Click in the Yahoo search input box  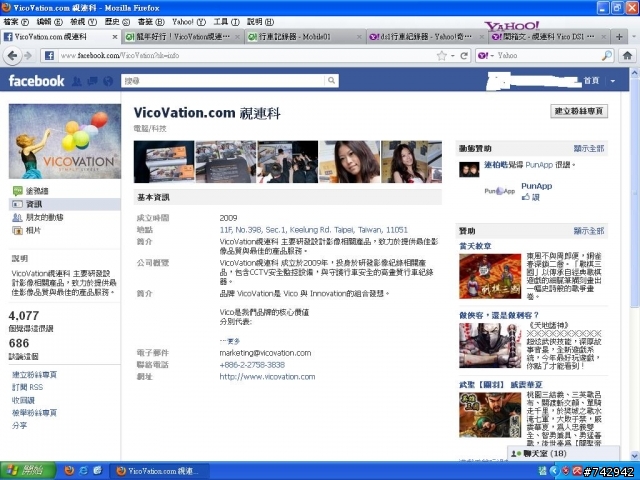click(549, 56)
